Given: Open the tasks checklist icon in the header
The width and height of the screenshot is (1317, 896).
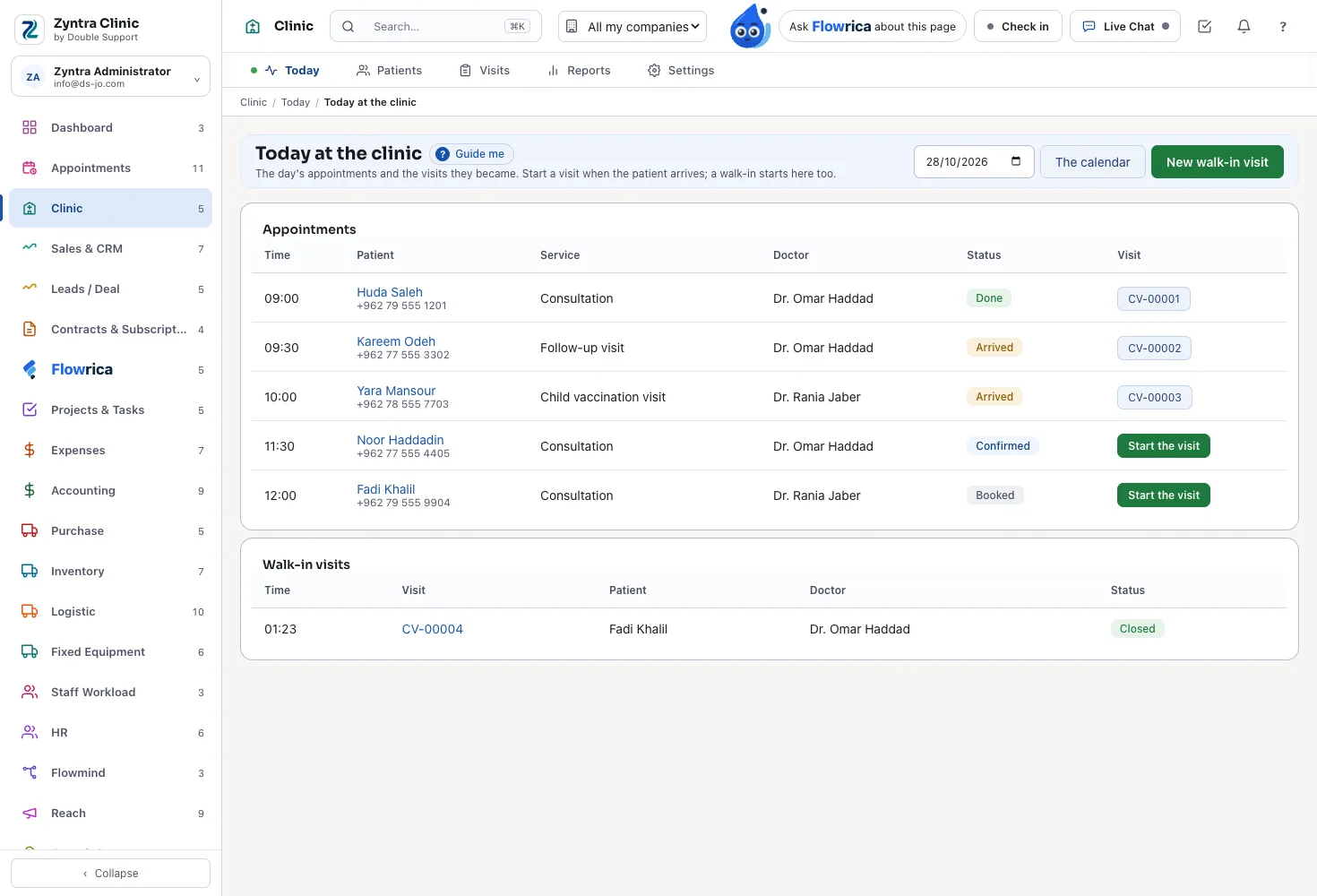Looking at the screenshot, I should pos(1204,27).
